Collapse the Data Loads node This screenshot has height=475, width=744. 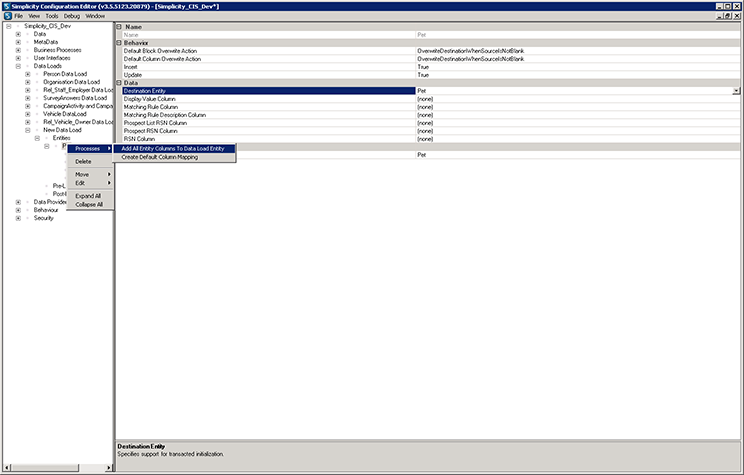point(18,66)
